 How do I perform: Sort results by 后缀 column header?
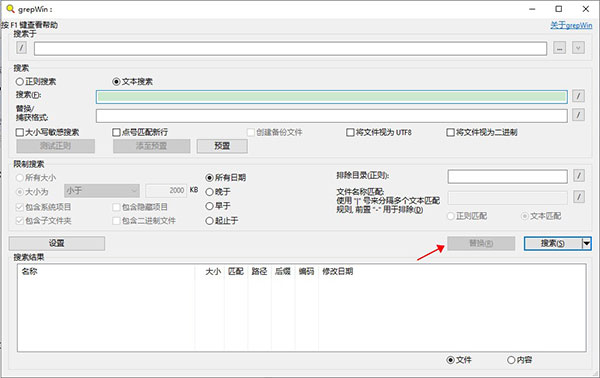pos(283,272)
